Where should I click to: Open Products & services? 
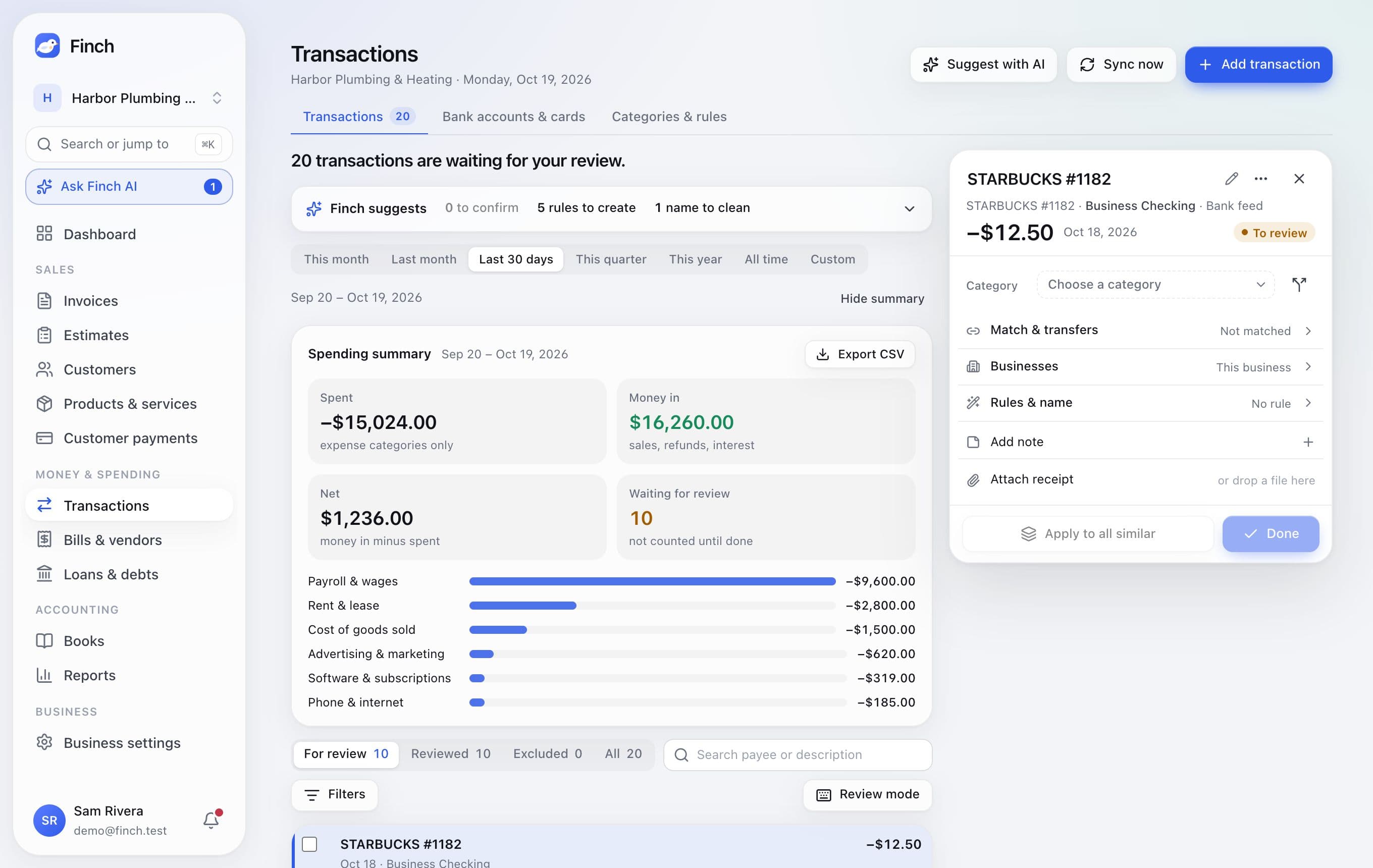(129, 404)
